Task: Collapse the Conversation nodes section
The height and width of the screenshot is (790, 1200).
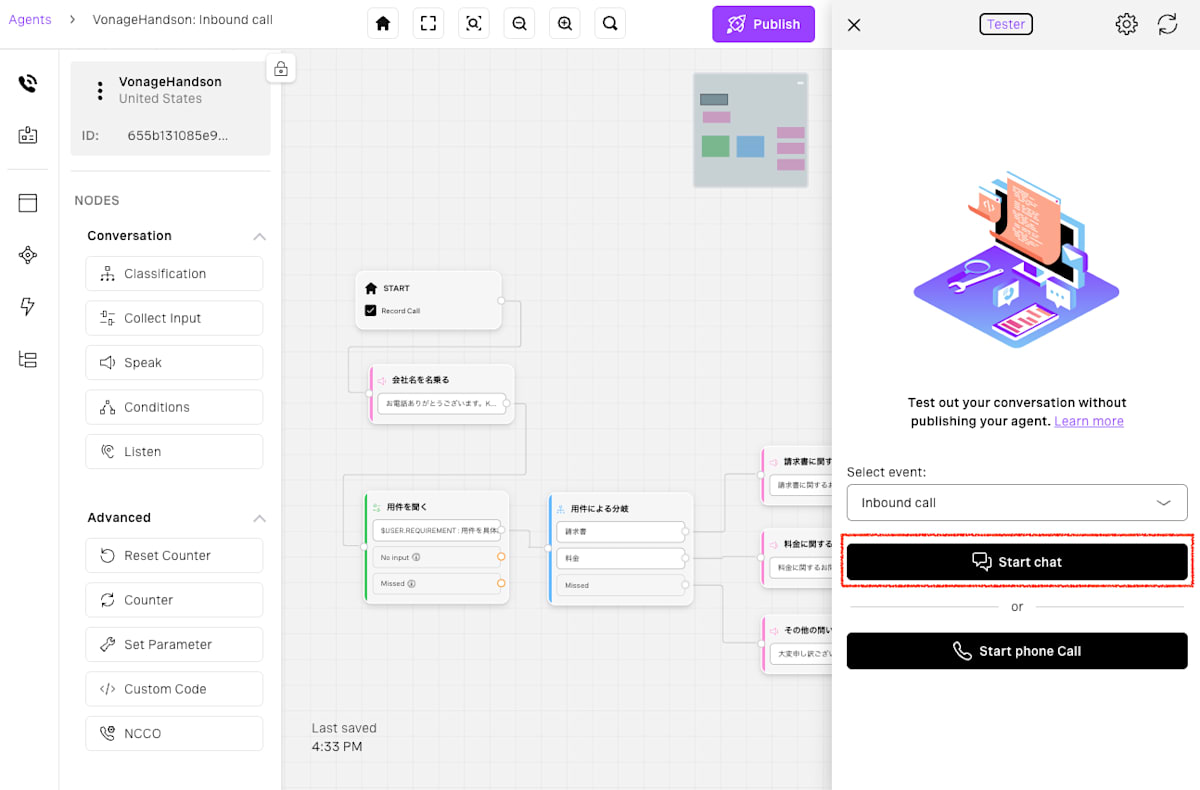Action: (x=259, y=237)
